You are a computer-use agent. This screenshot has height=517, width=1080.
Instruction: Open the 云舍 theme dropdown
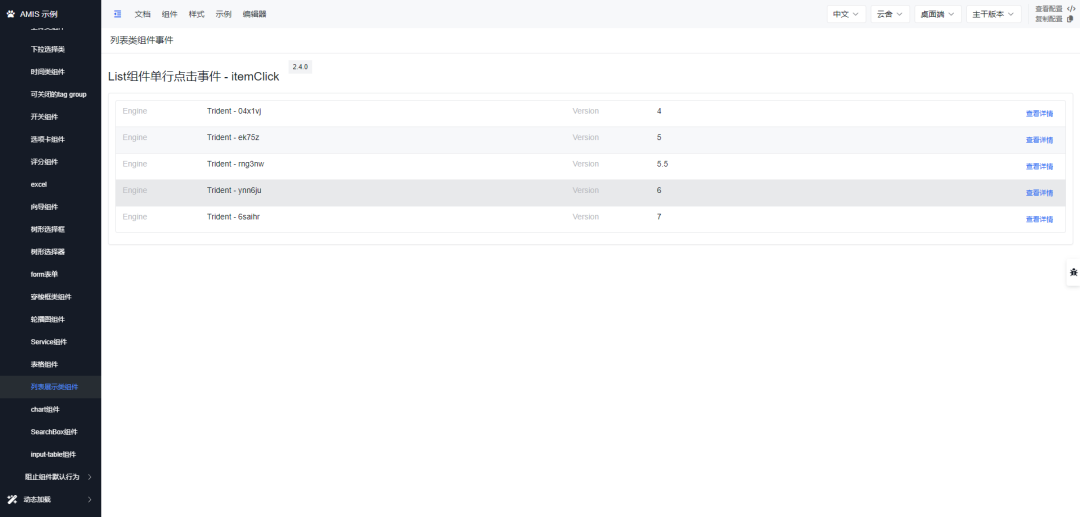pos(890,14)
